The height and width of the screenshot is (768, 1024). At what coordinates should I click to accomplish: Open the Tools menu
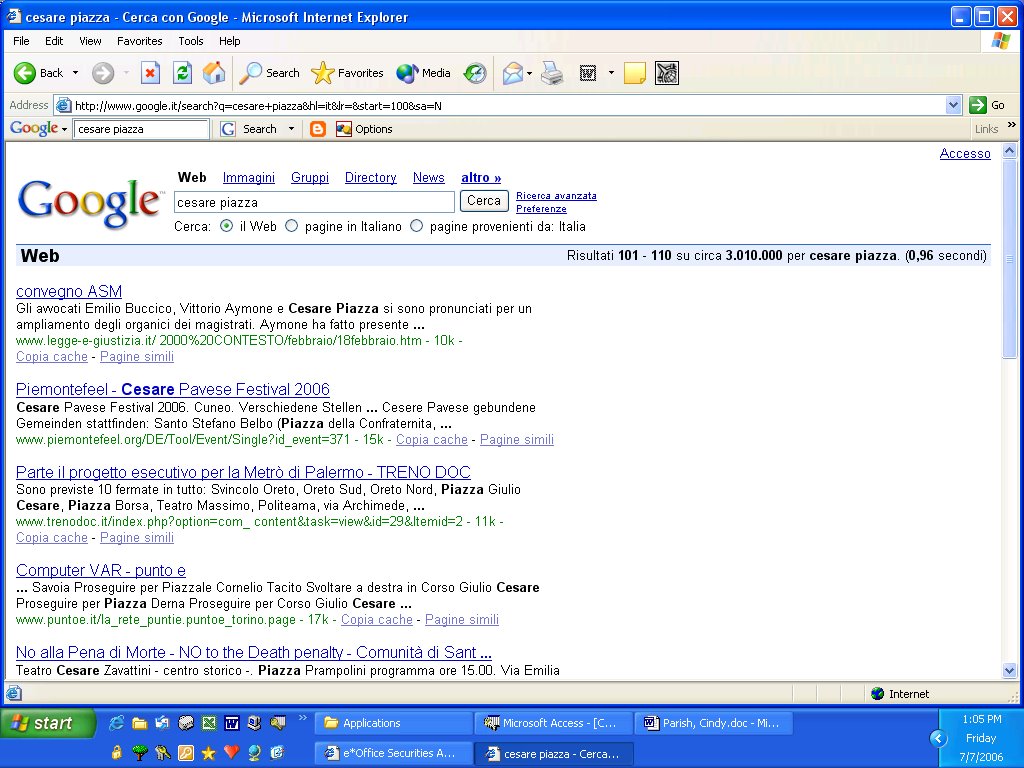(191, 40)
